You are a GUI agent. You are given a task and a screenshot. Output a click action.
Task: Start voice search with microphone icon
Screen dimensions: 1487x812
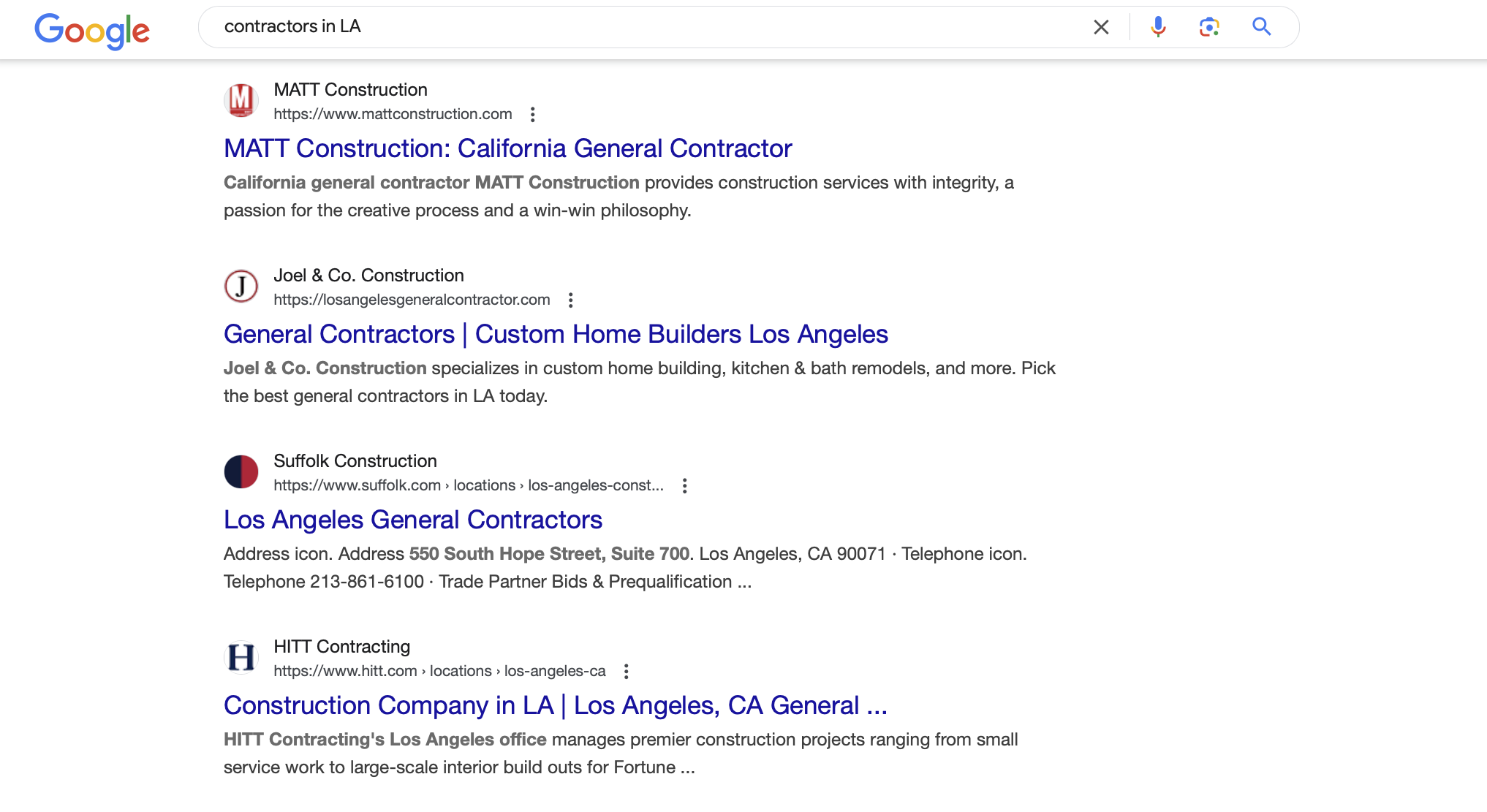coord(1158,27)
